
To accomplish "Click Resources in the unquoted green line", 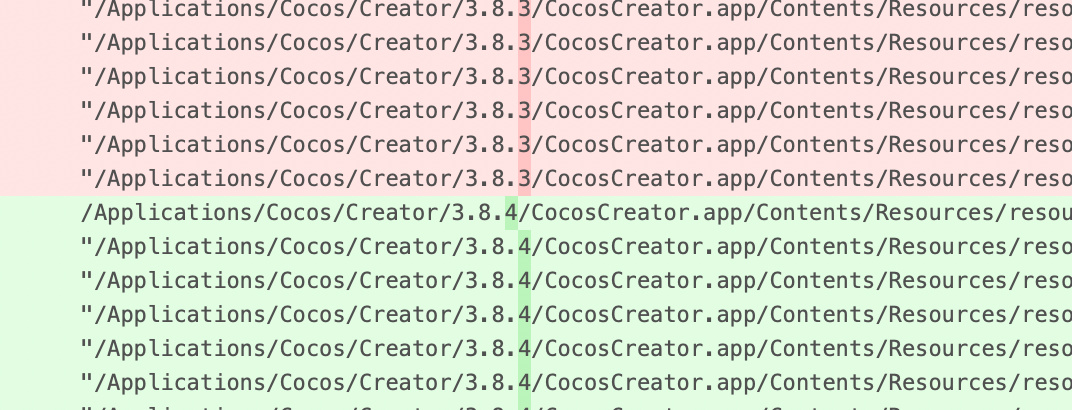I will (935, 213).
